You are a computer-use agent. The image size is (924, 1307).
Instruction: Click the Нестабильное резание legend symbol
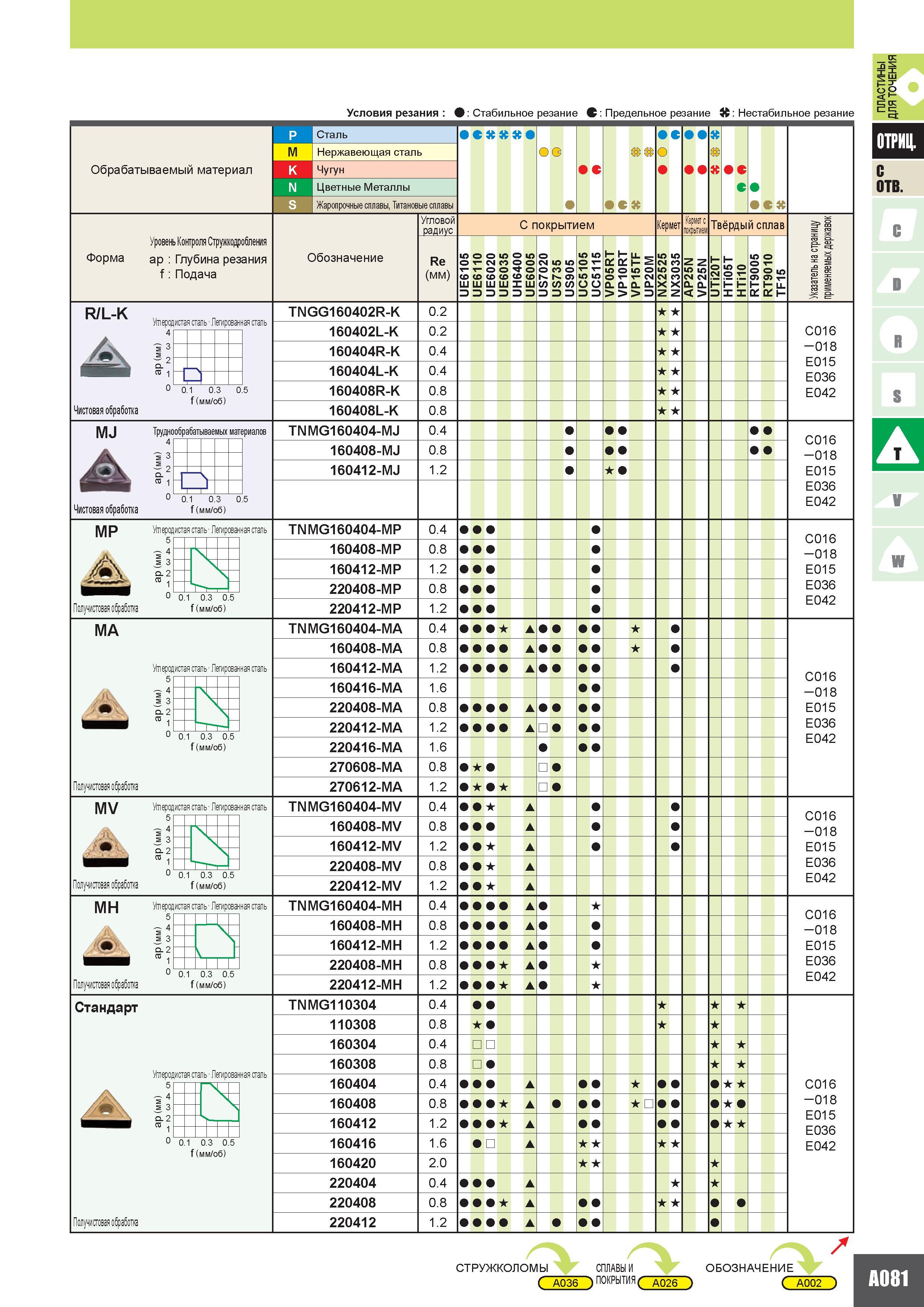(x=724, y=113)
